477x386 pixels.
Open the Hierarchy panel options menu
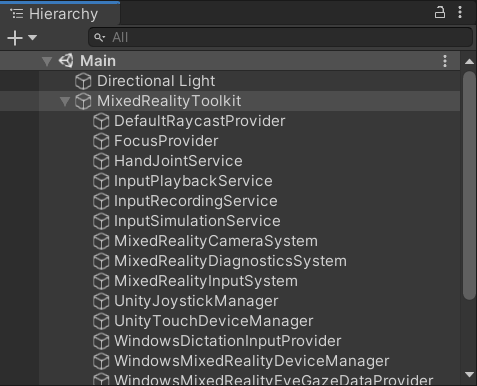[x=460, y=13]
